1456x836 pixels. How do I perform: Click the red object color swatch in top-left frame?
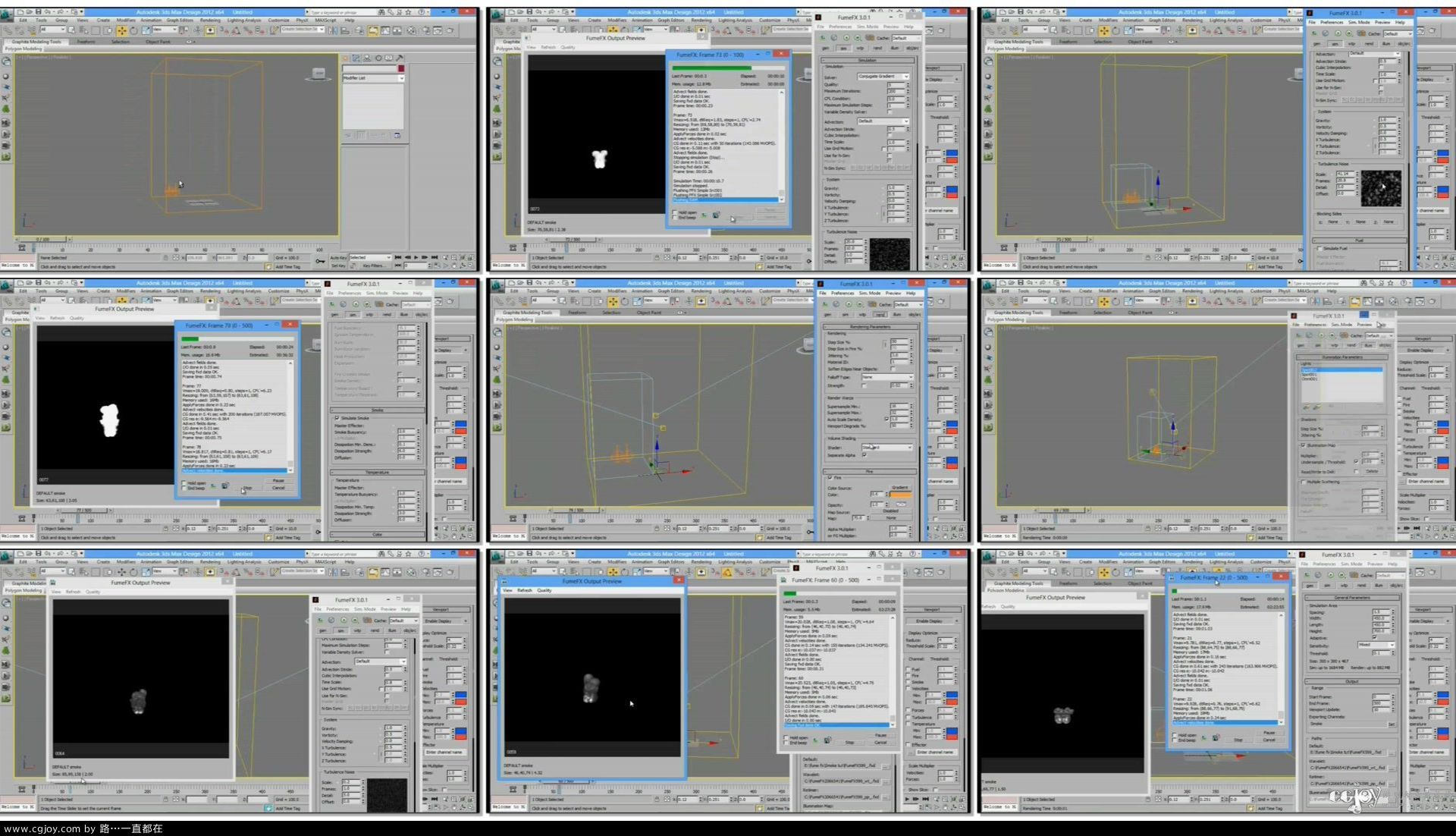[400, 69]
